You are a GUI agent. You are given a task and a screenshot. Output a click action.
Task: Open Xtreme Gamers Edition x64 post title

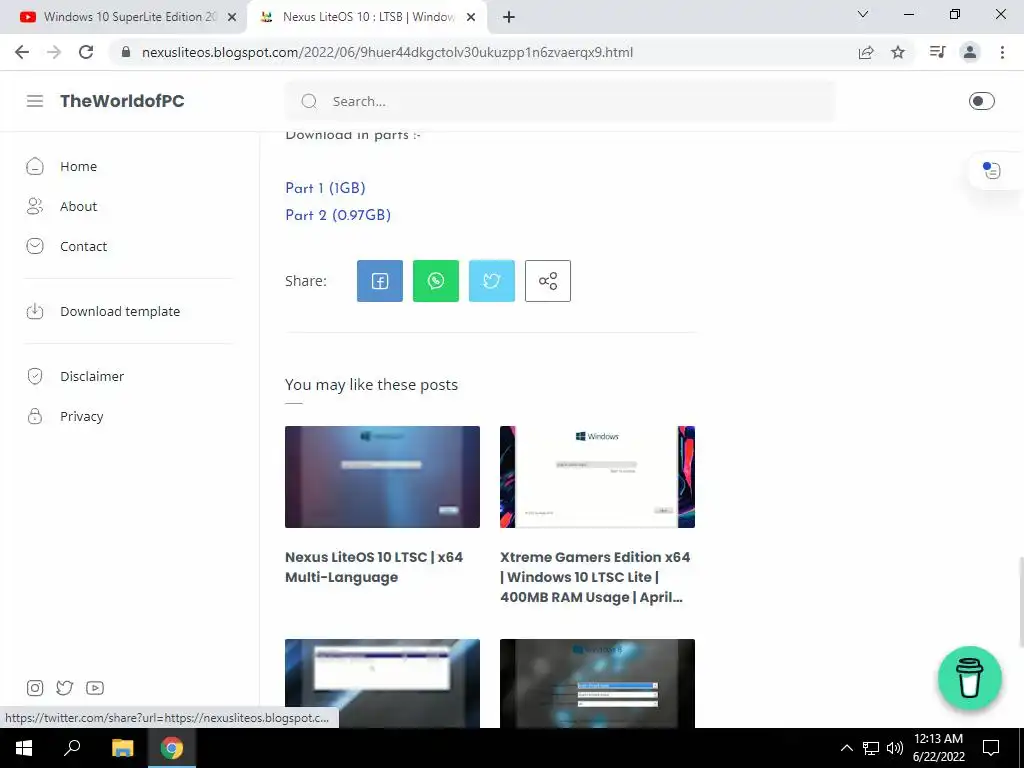[595, 577]
